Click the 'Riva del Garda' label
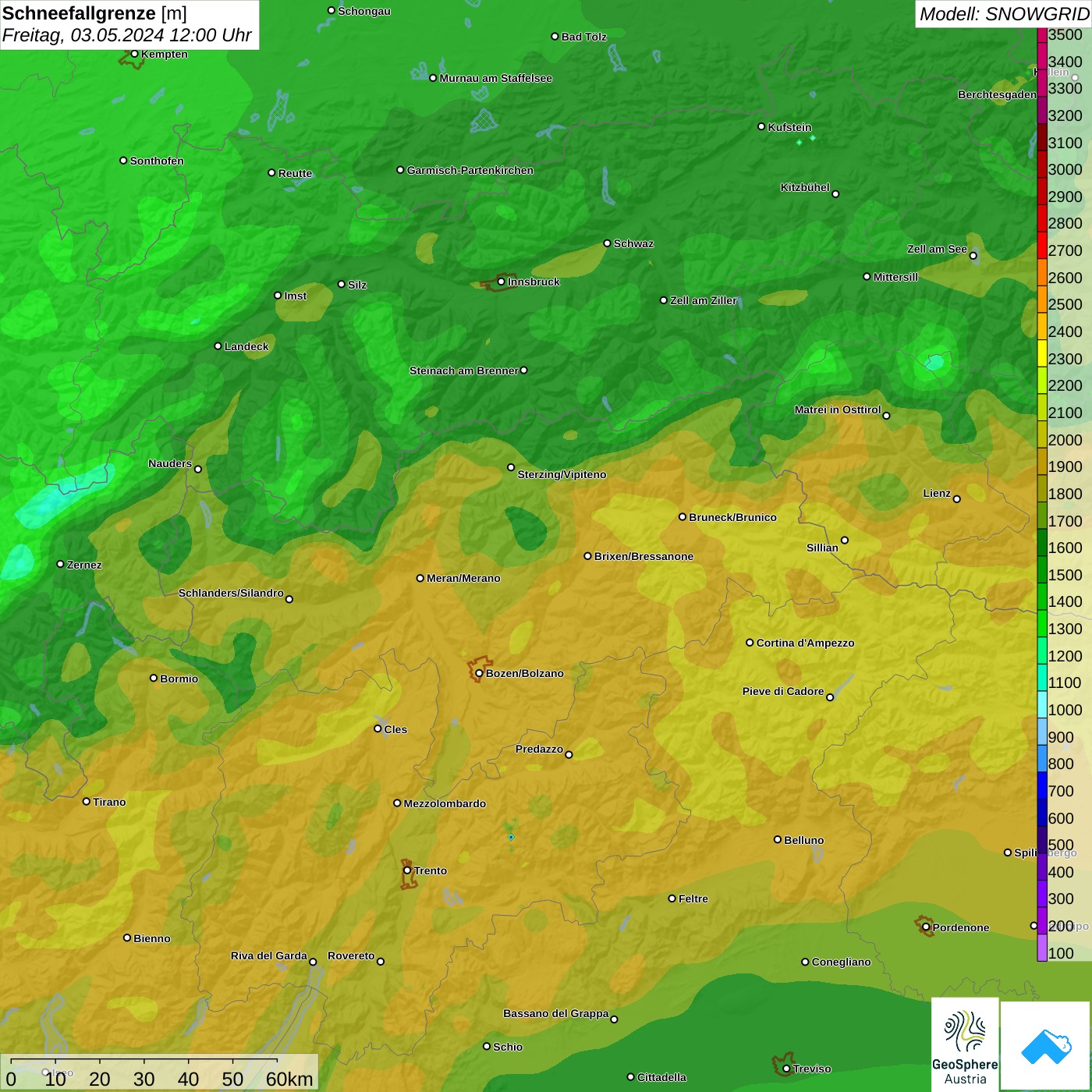 tap(269, 955)
